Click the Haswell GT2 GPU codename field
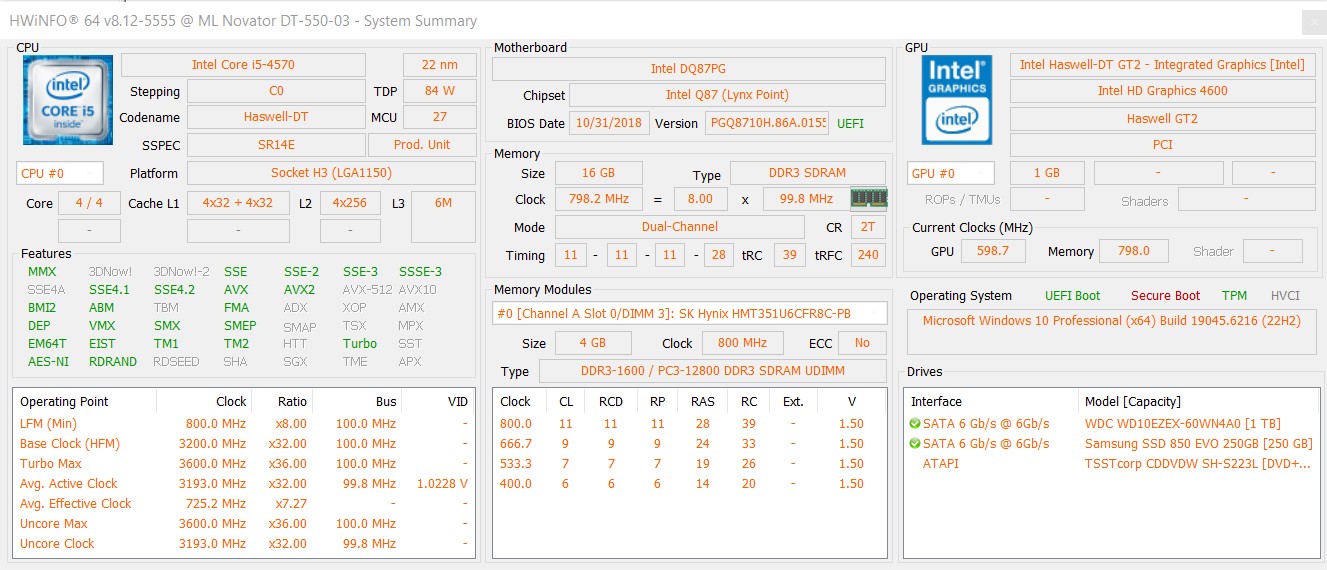 (x=1162, y=118)
